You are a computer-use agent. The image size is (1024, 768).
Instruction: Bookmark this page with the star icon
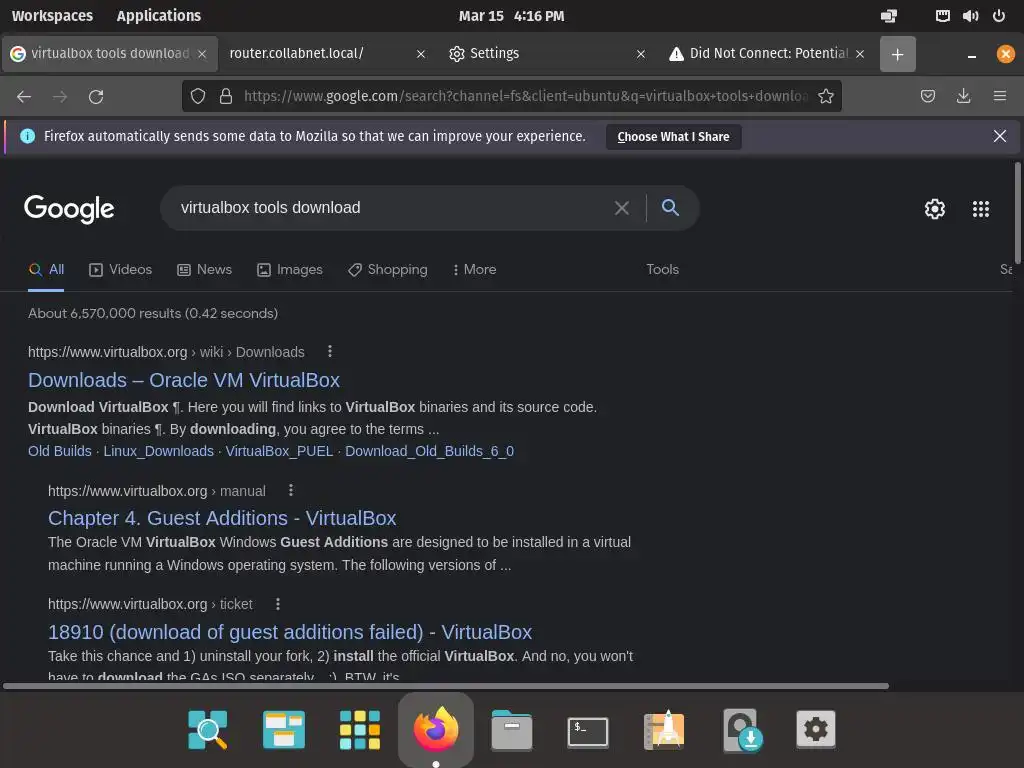pos(826,97)
